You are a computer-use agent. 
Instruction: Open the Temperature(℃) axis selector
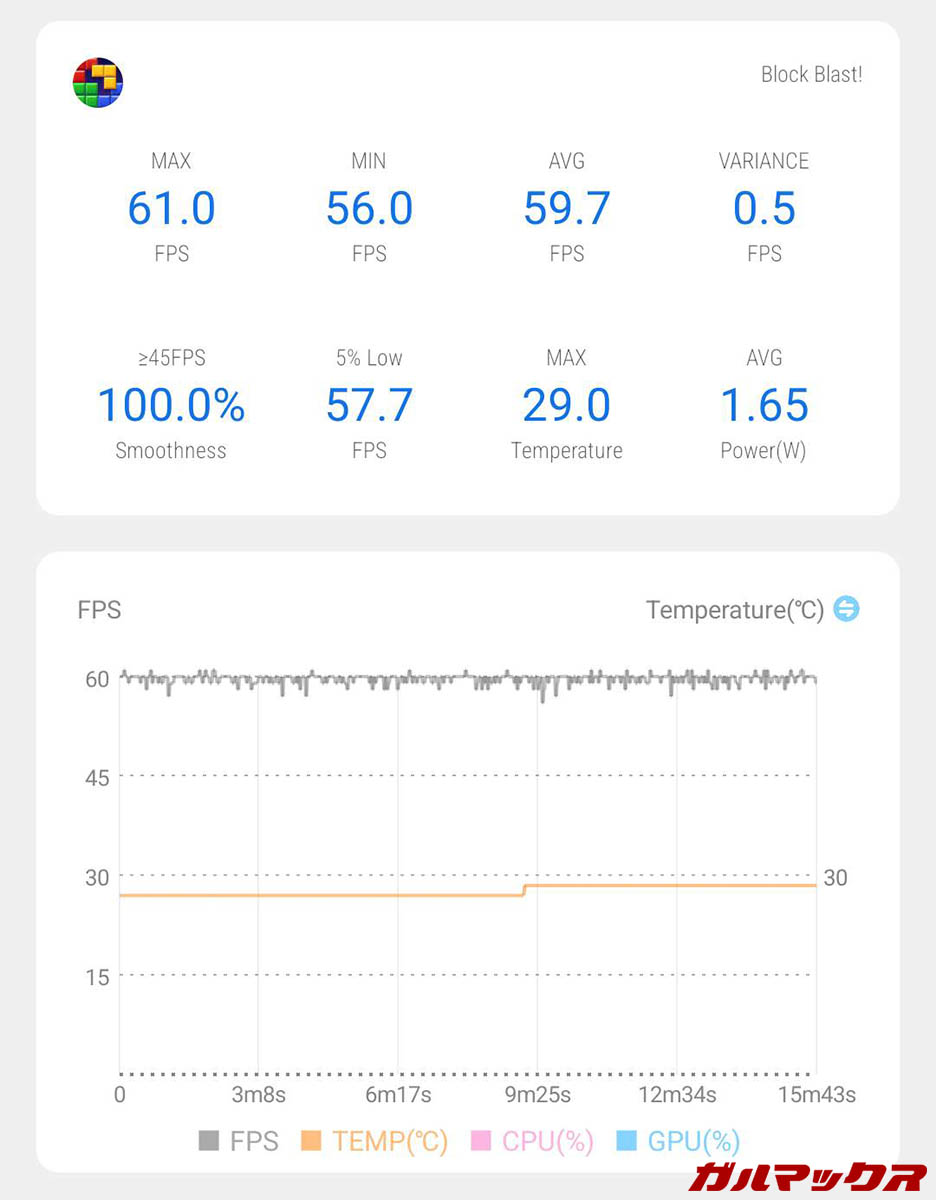point(734,610)
